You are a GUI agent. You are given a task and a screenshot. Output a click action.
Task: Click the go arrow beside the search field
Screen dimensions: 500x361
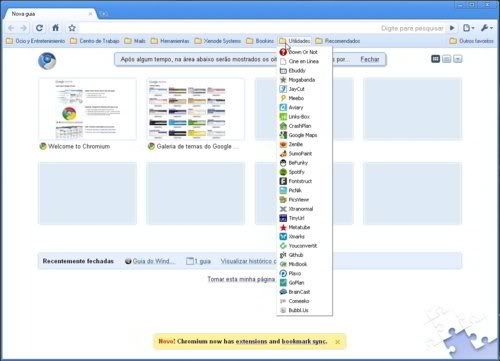click(452, 28)
